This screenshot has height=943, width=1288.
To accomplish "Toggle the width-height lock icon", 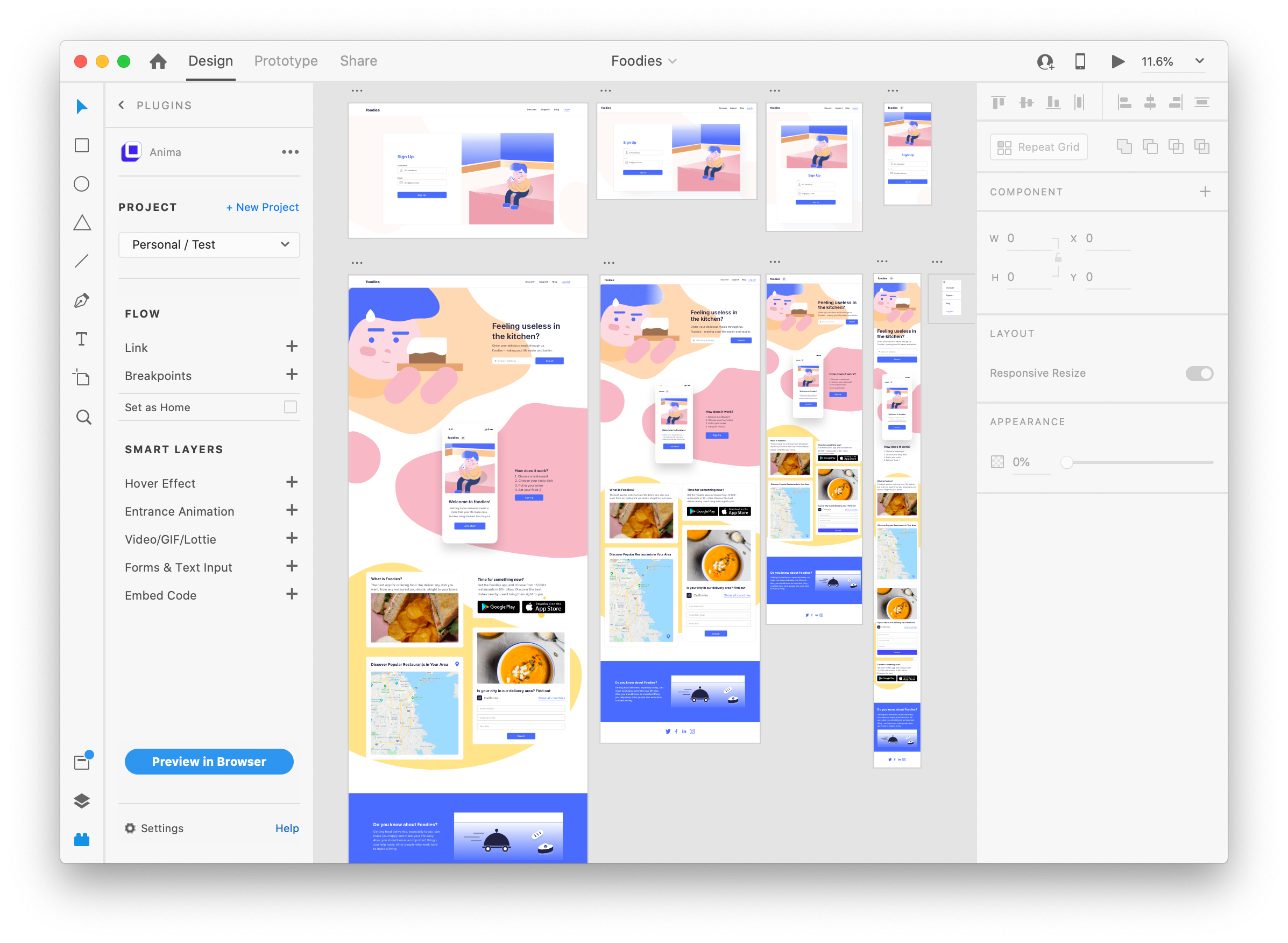I will [1058, 257].
